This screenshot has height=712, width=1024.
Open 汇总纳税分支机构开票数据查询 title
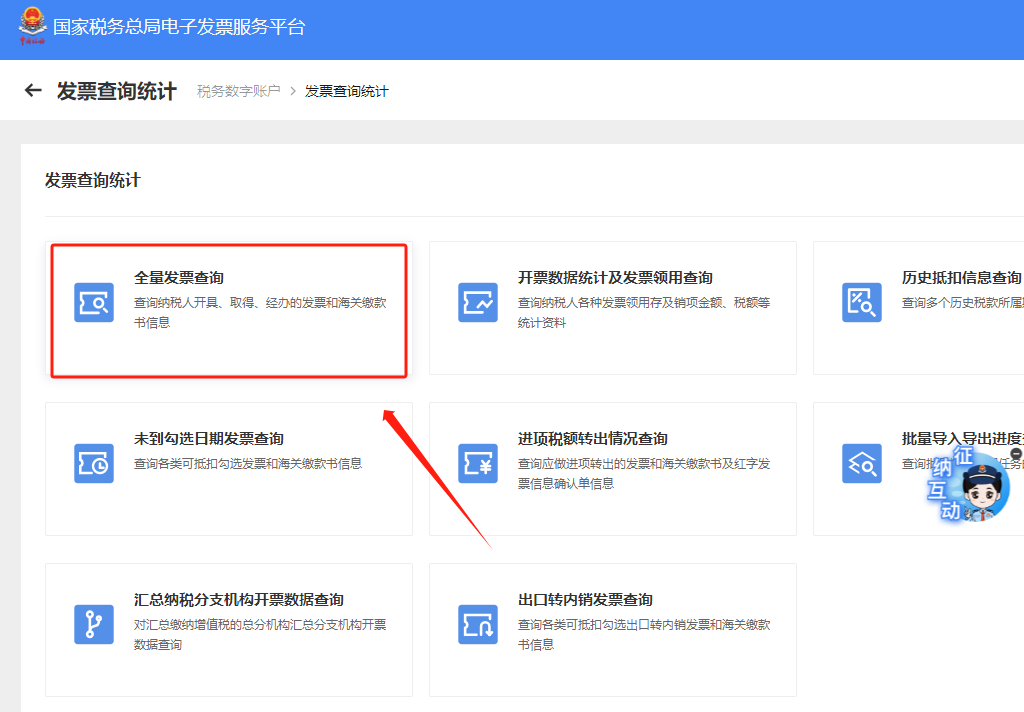click(x=239, y=600)
